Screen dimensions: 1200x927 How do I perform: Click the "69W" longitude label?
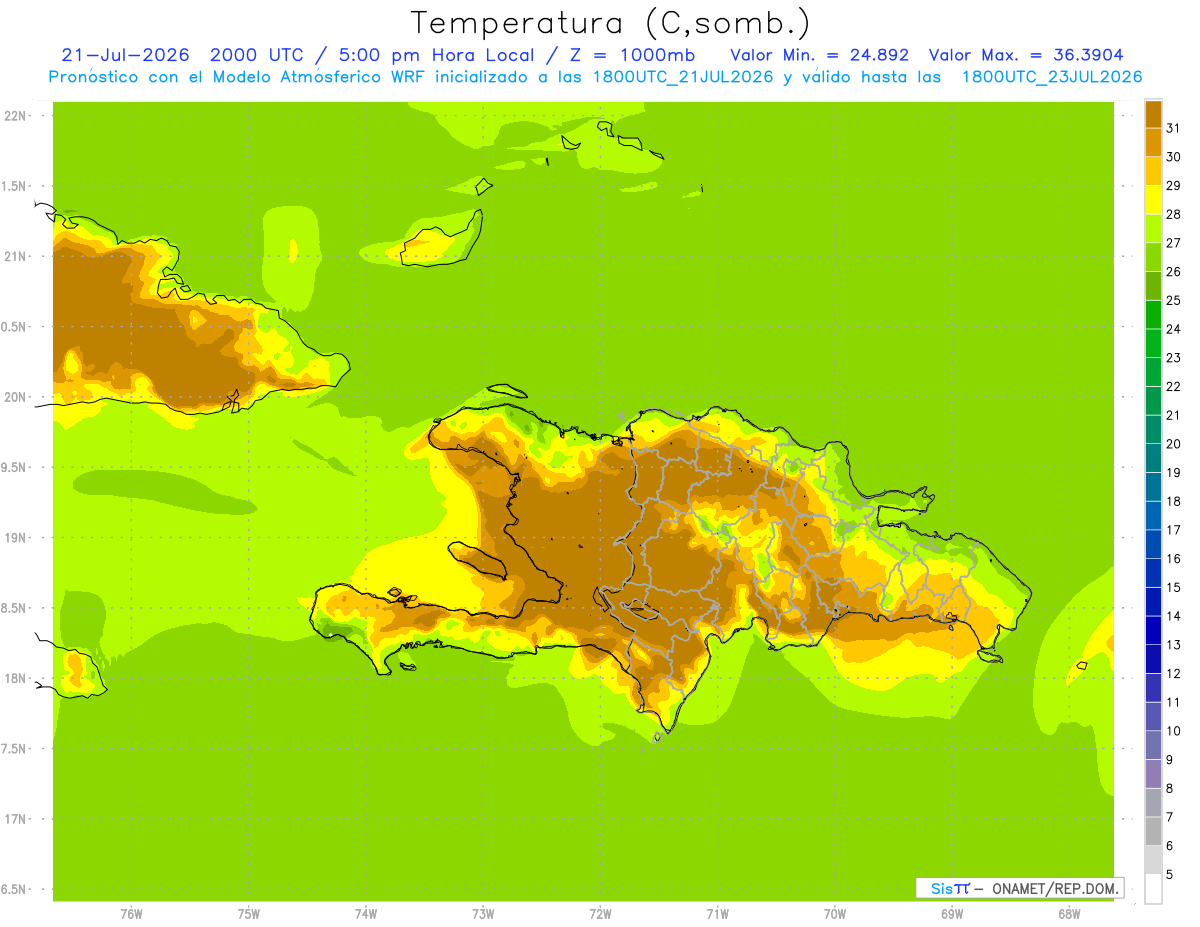coord(952,914)
